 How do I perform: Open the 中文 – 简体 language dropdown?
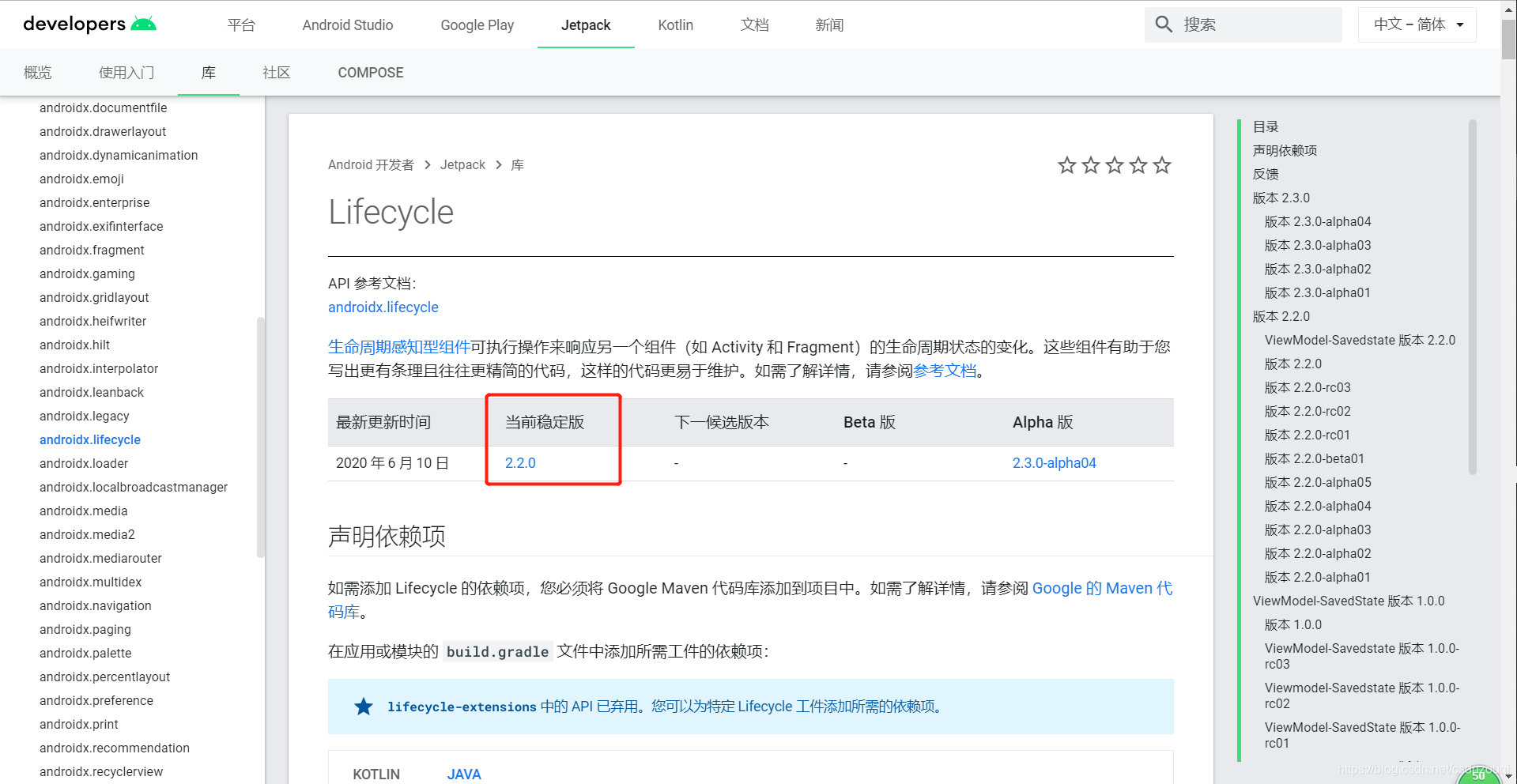click(1416, 24)
